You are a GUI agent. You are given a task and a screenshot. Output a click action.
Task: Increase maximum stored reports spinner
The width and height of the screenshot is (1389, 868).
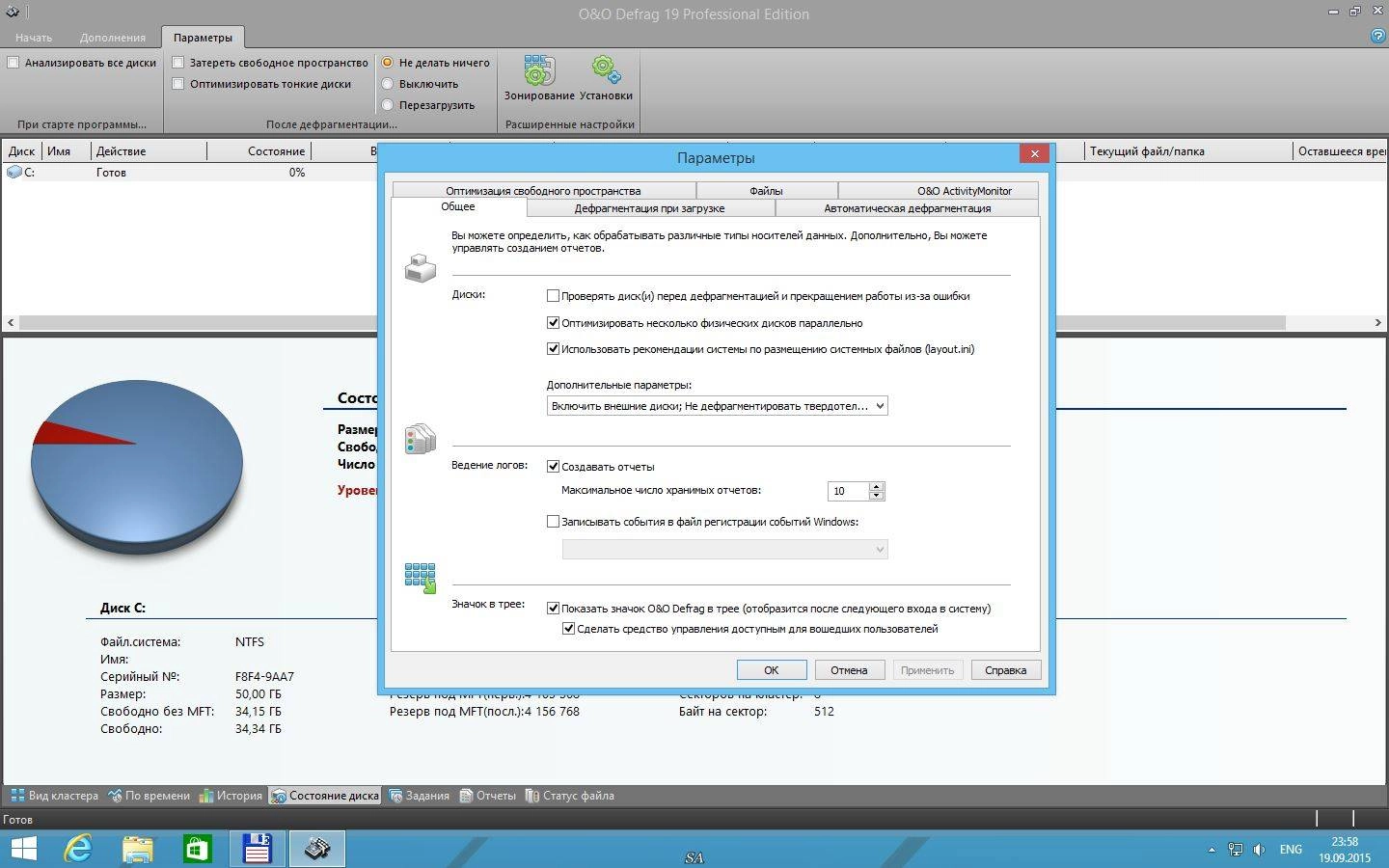[x=876, y=487]
